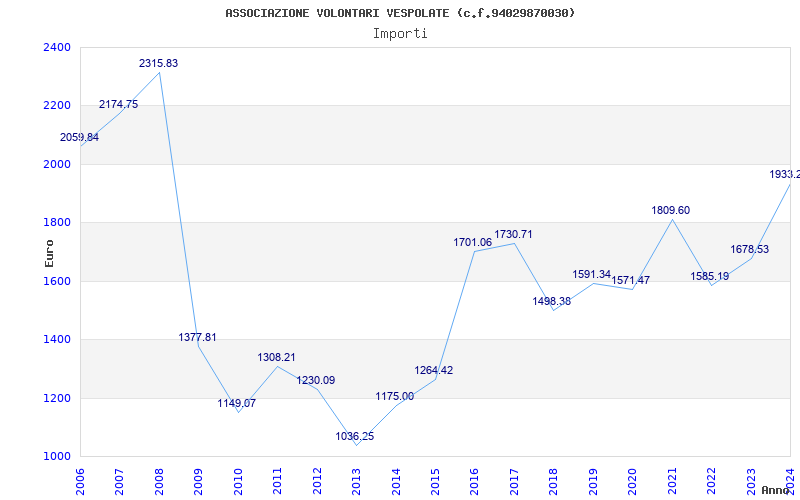Viewport: 800px width, 500px height.
Task: Select the 1591.34 data label
Action: pyautogui.click(x=592, y=274)
